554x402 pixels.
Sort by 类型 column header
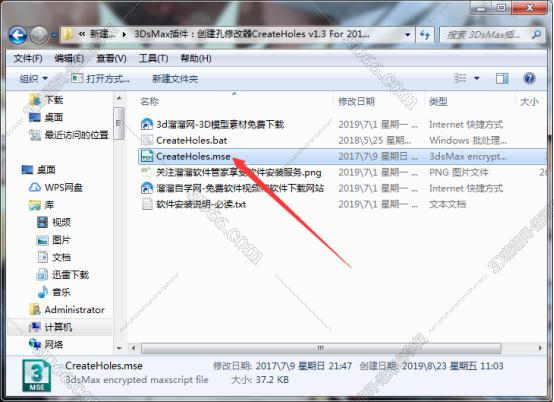[438, 102]
